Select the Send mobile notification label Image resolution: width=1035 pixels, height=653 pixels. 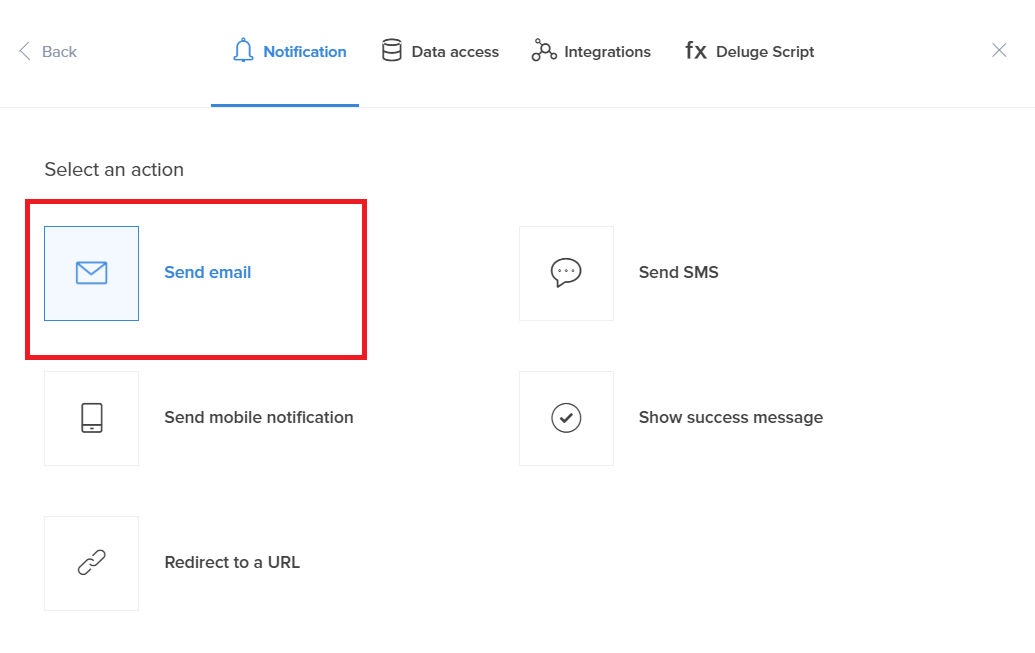[259, 418]
